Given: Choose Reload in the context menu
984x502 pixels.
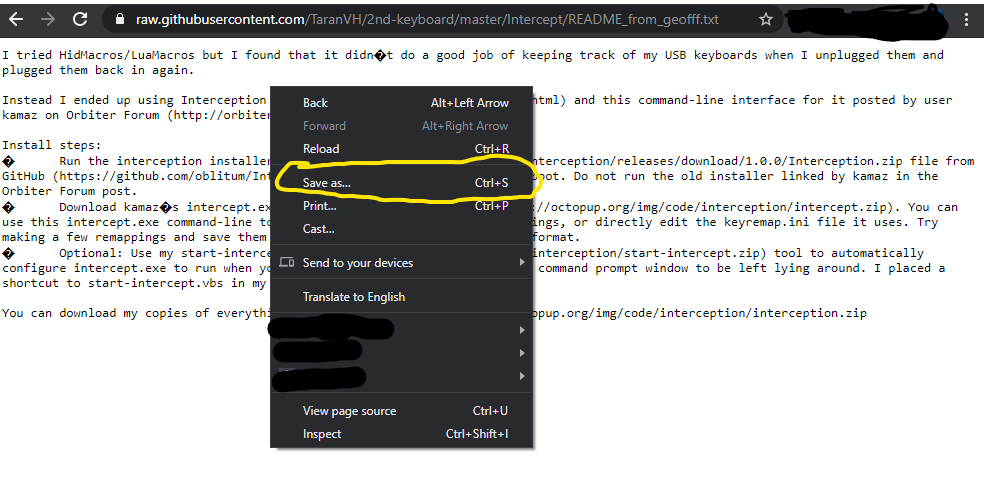Looking at the screenshot, I should [402, 149].
